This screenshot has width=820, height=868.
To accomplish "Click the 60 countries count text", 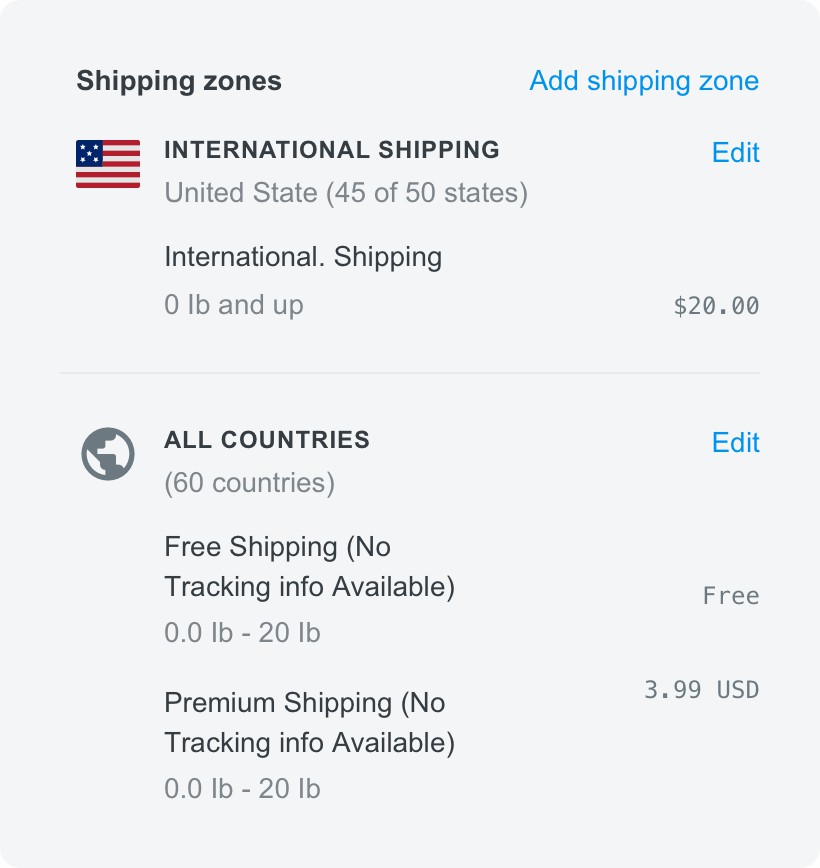I will point(249,483).
